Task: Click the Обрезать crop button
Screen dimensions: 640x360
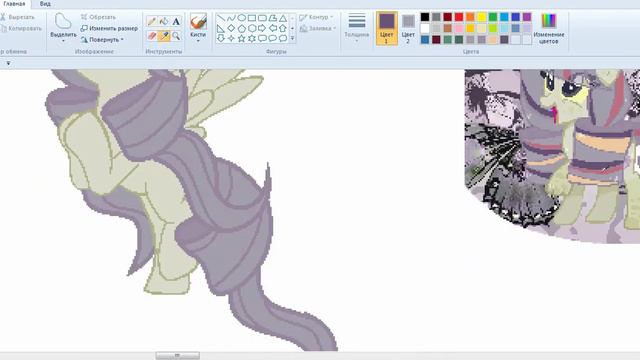Action: [98, 17]
